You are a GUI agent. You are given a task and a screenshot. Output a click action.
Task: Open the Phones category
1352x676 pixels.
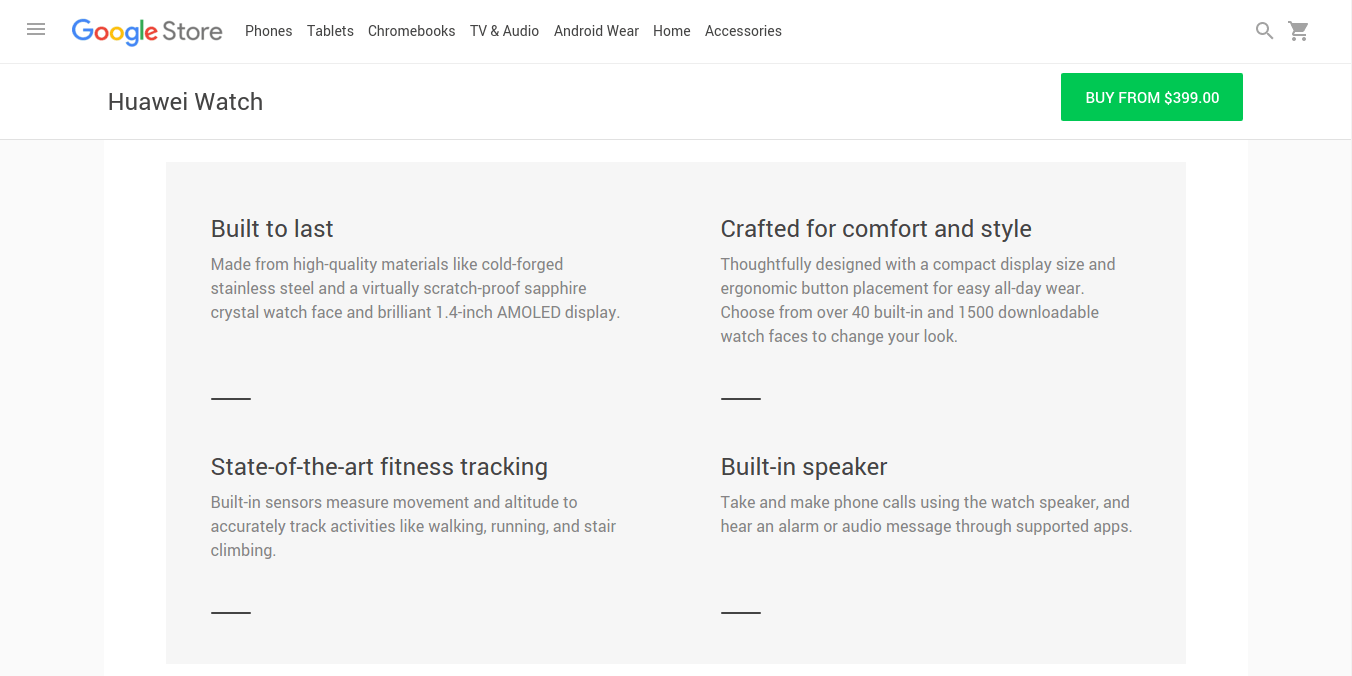point(268,31)
